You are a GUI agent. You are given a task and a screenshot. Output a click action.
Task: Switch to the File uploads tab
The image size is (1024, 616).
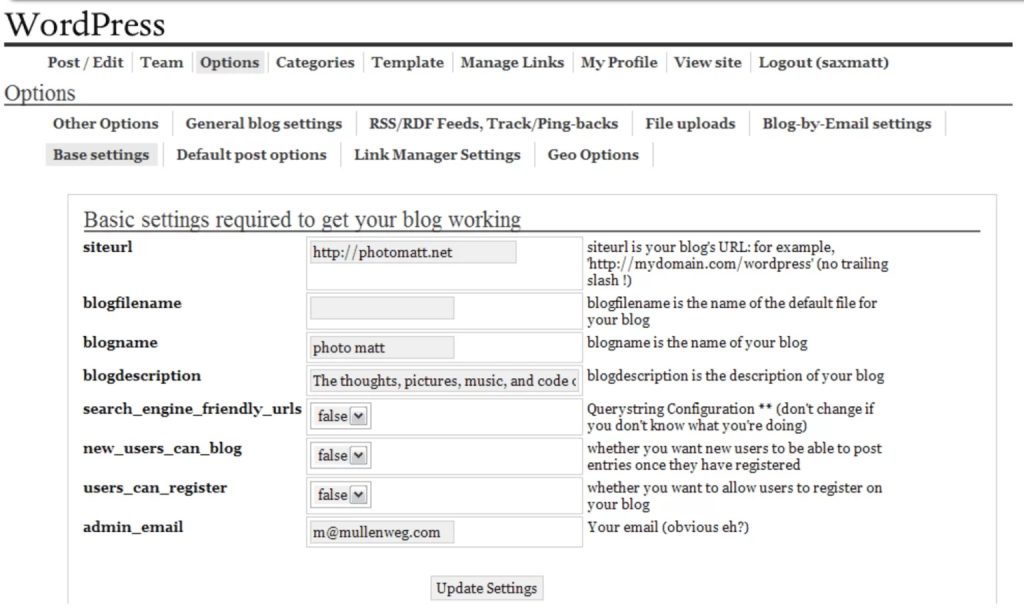[691, 124]
